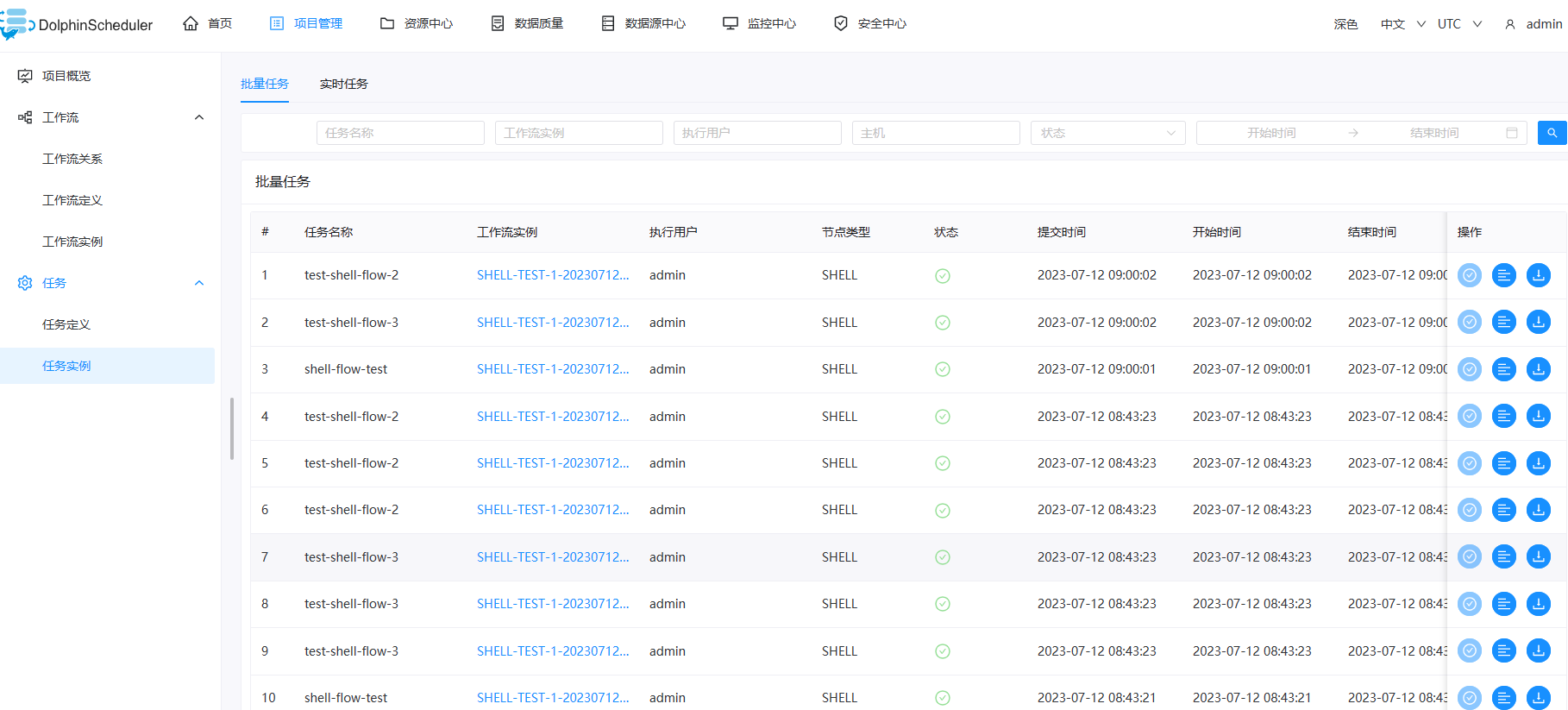Click the sidebar vertical scrollbar

[x=232, y=429]
